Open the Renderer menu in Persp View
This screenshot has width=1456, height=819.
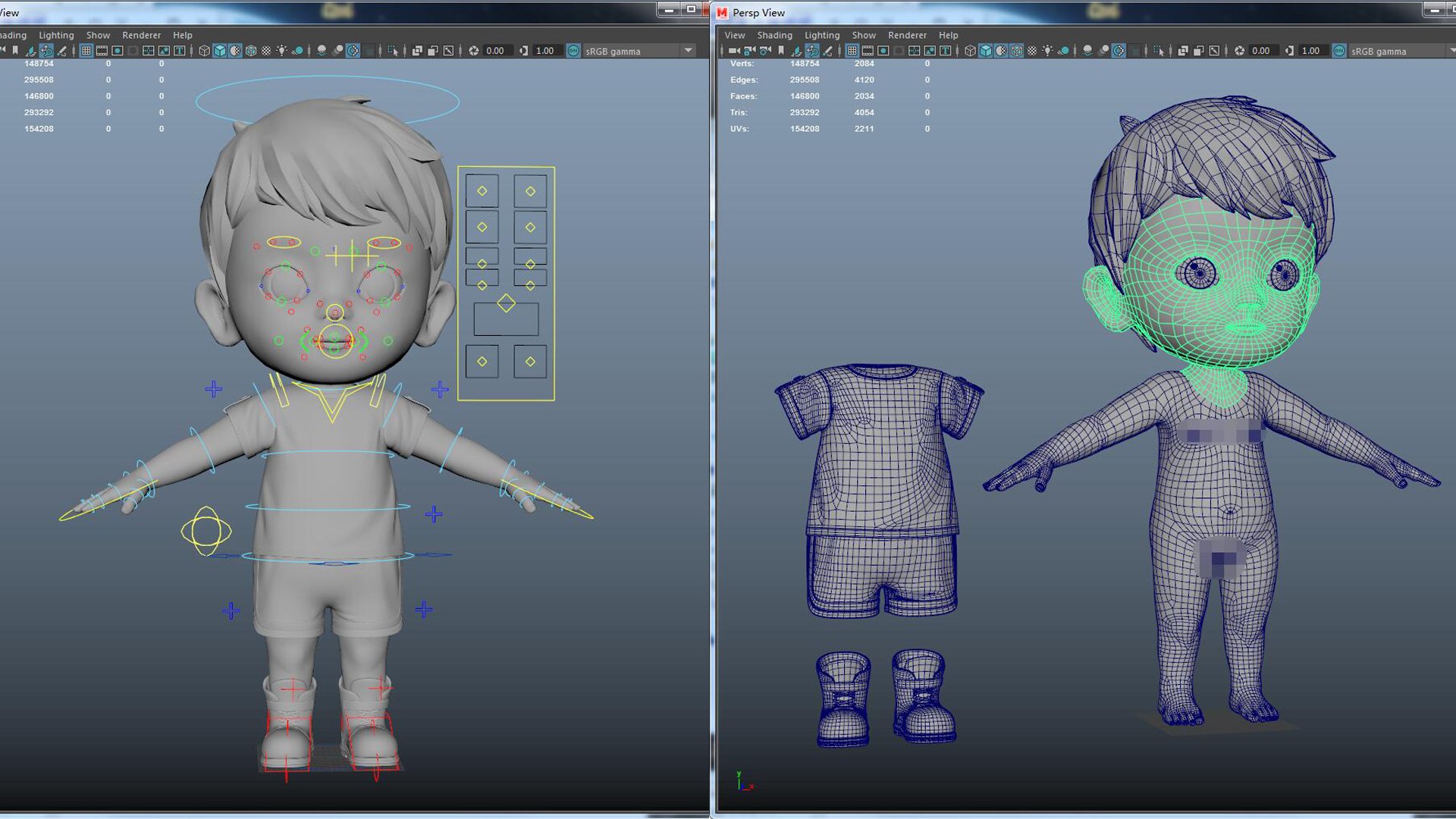907,35
